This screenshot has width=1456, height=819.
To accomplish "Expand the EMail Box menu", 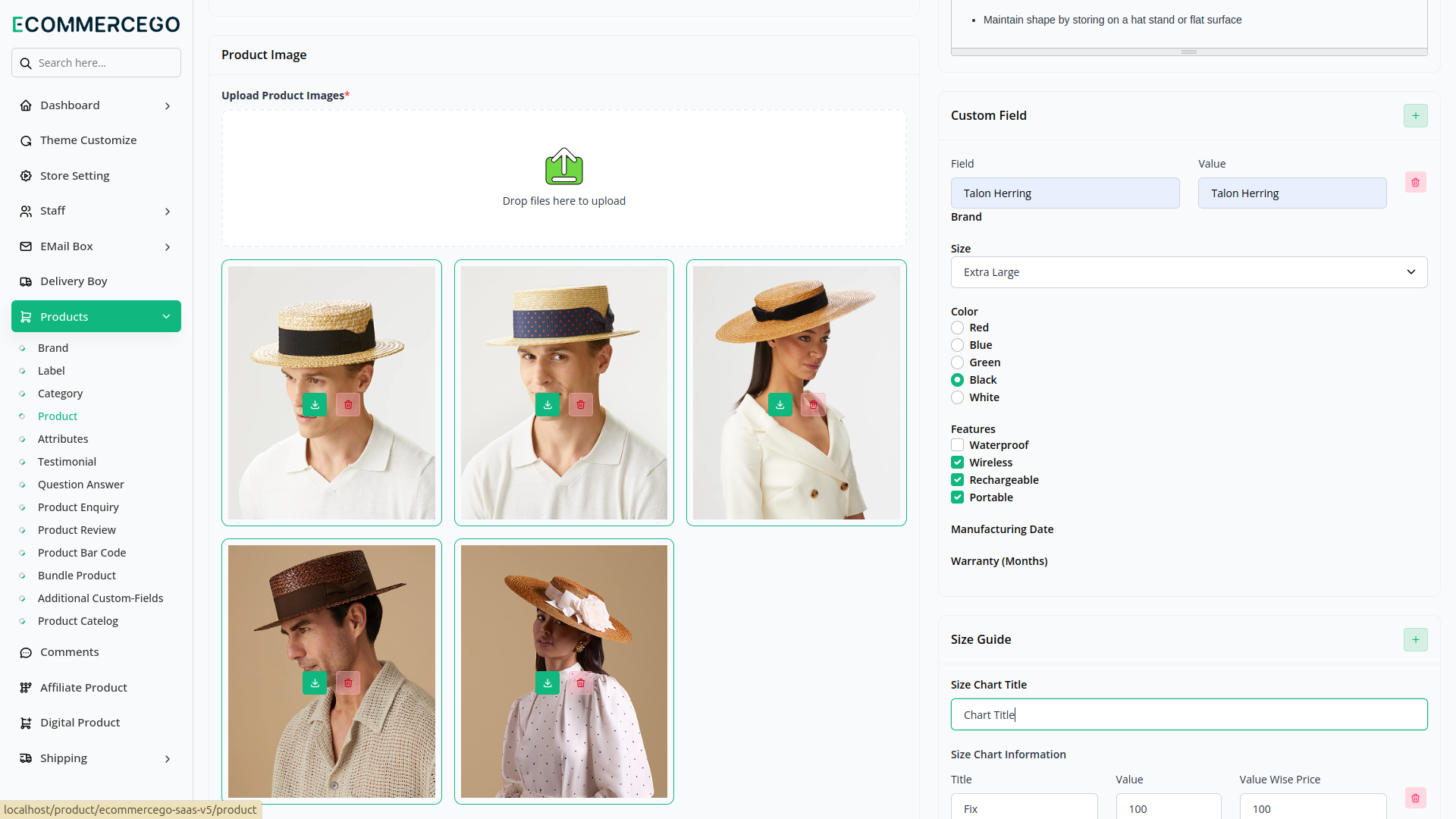I will click(96, 246).
